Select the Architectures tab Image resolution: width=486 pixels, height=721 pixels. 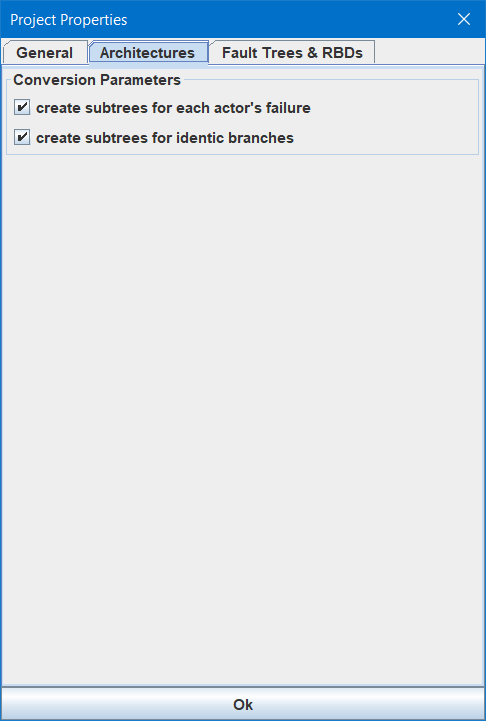tap(148, 52)
